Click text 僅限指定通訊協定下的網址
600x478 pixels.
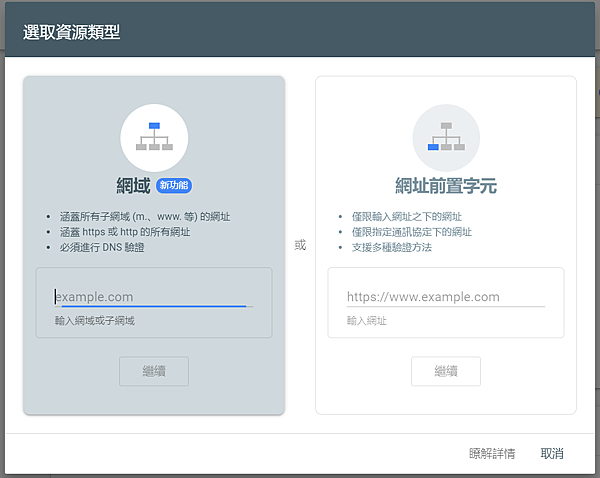click(412, 232)
